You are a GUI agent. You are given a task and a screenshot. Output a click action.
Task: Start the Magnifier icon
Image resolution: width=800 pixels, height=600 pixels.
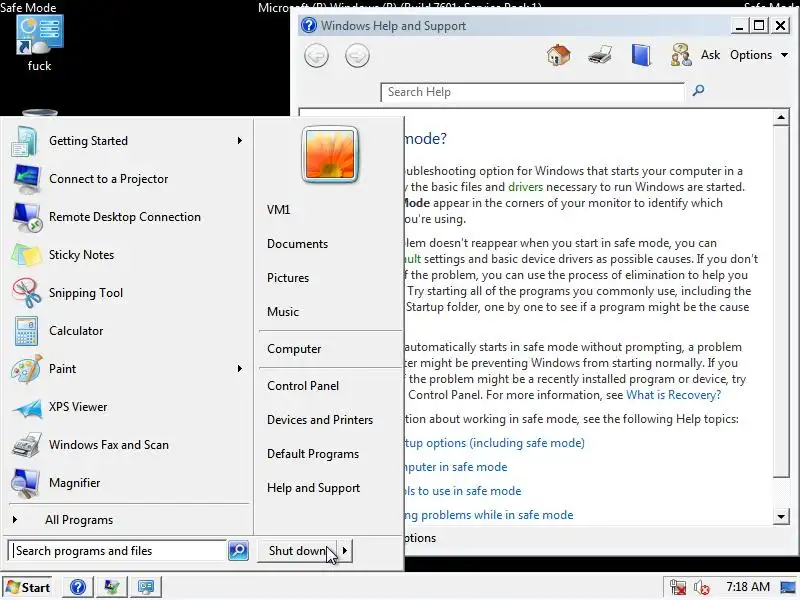[x=27, y=483]
